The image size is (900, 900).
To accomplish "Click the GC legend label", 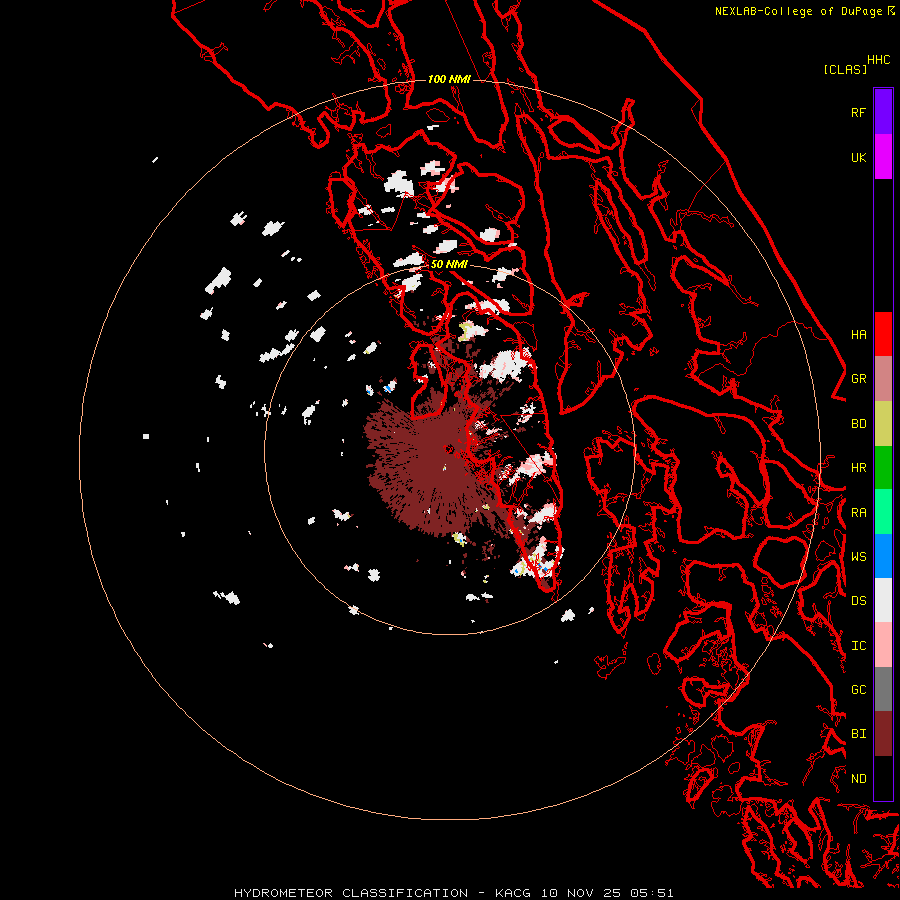I will point(858,690).
